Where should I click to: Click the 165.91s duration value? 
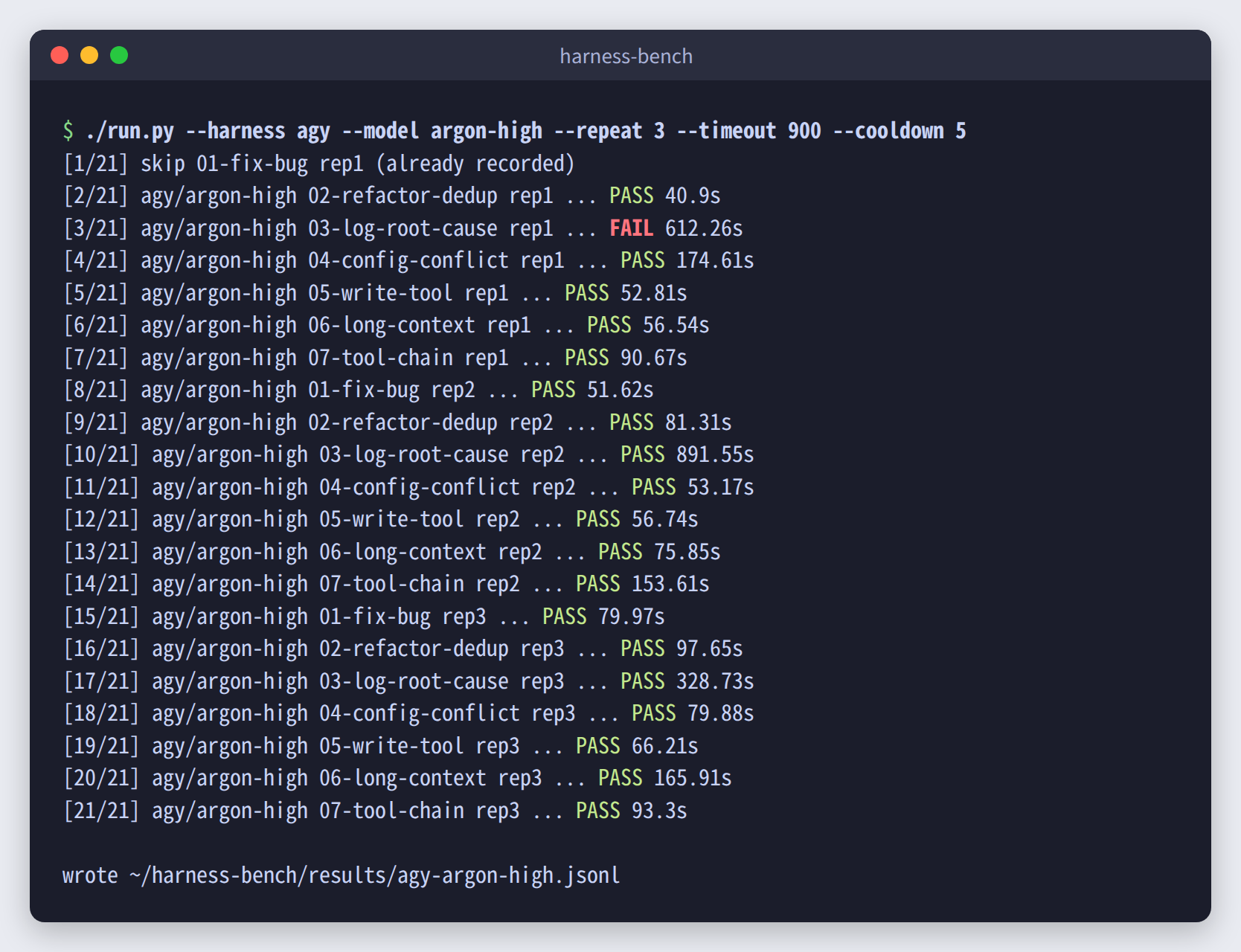[693, 778]
